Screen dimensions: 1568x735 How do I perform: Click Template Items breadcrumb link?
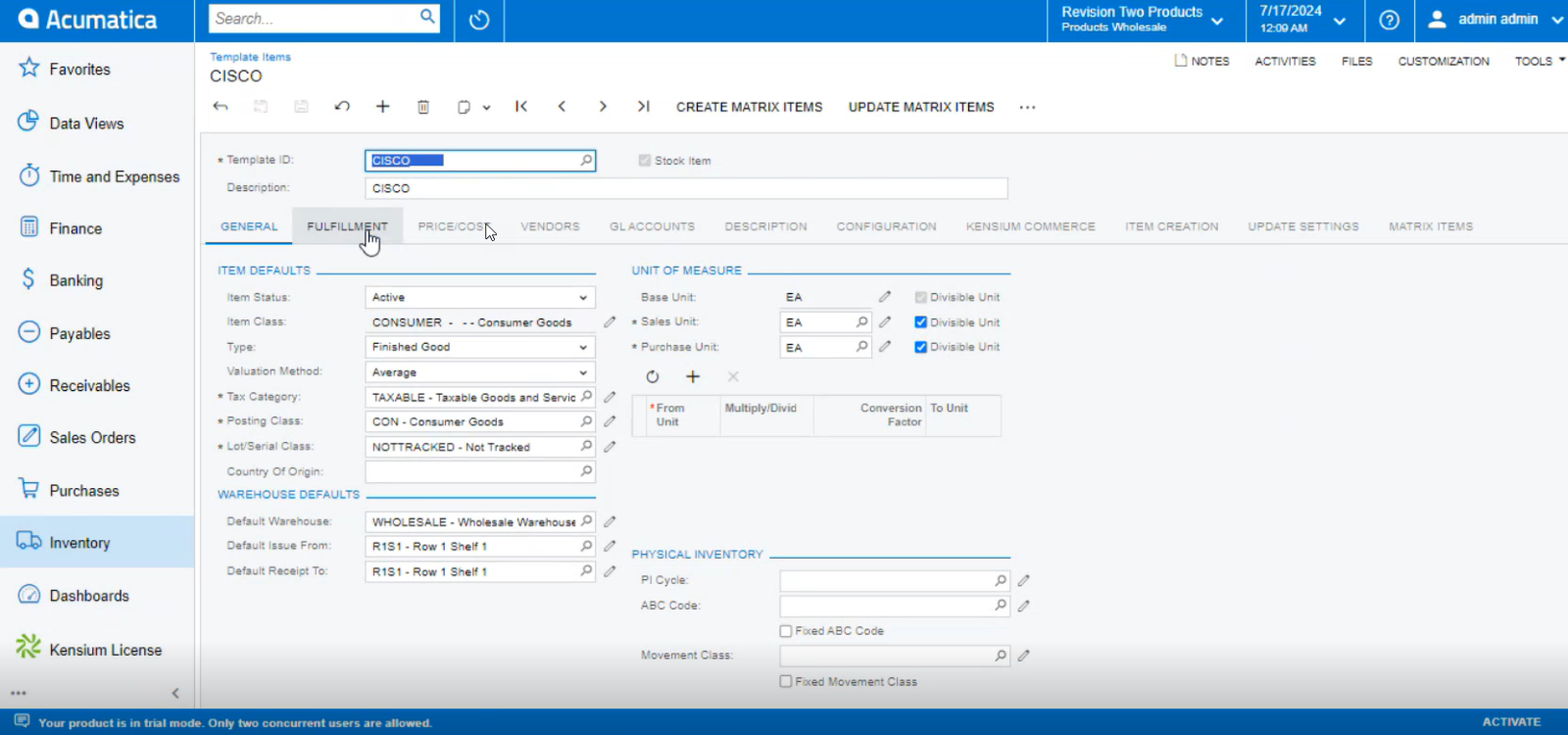pos(250,57)
